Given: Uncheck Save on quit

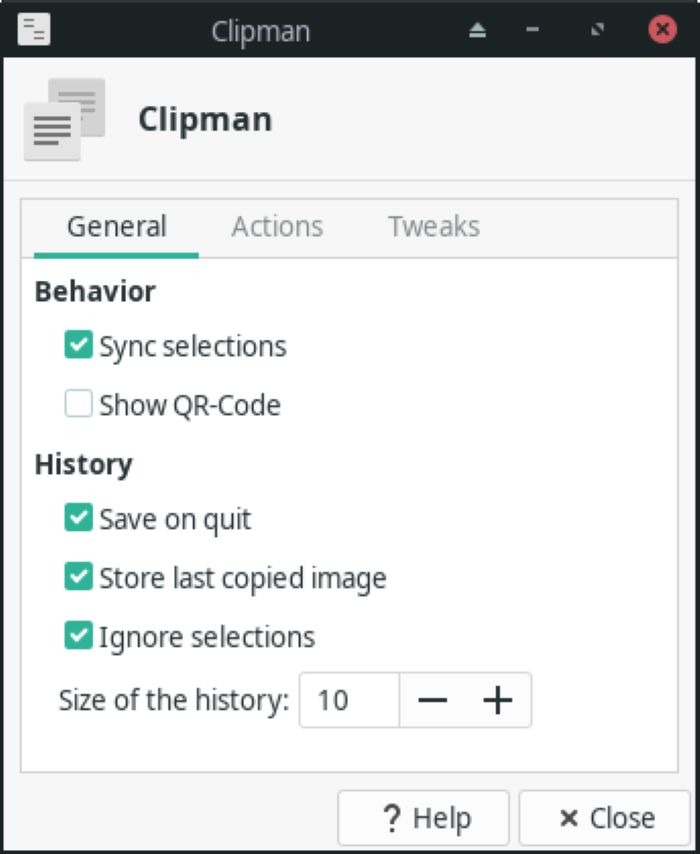Looking at the screenshot, I should 78,519.
